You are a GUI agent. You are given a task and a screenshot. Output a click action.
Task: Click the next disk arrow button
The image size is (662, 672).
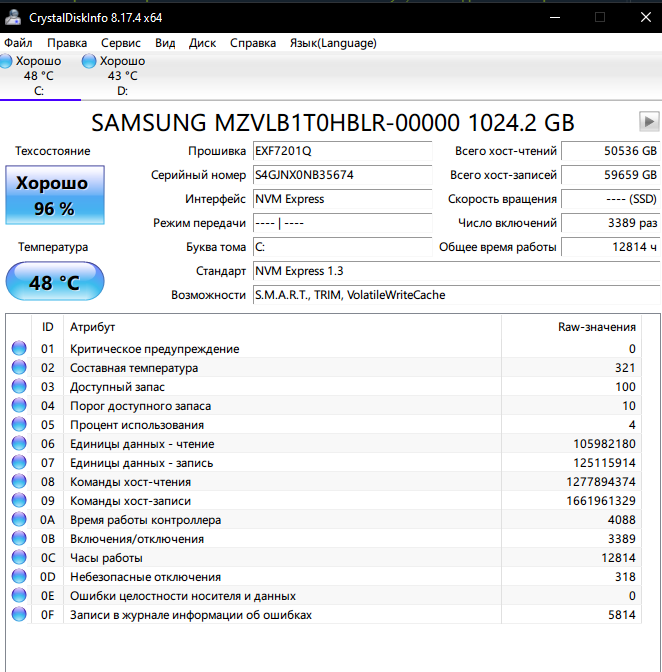[649, 122]
